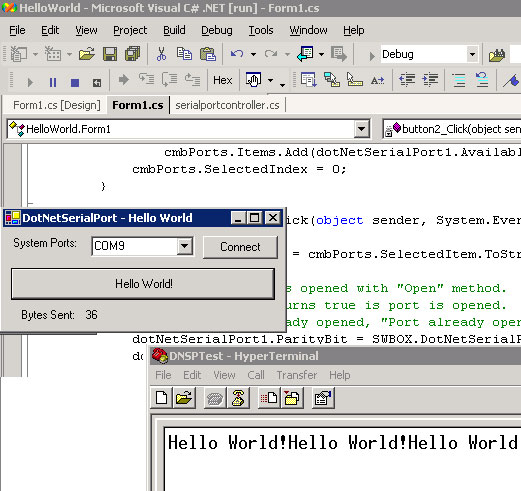
Task: Open Help menu in Visual C#
Action: [354, 30]
